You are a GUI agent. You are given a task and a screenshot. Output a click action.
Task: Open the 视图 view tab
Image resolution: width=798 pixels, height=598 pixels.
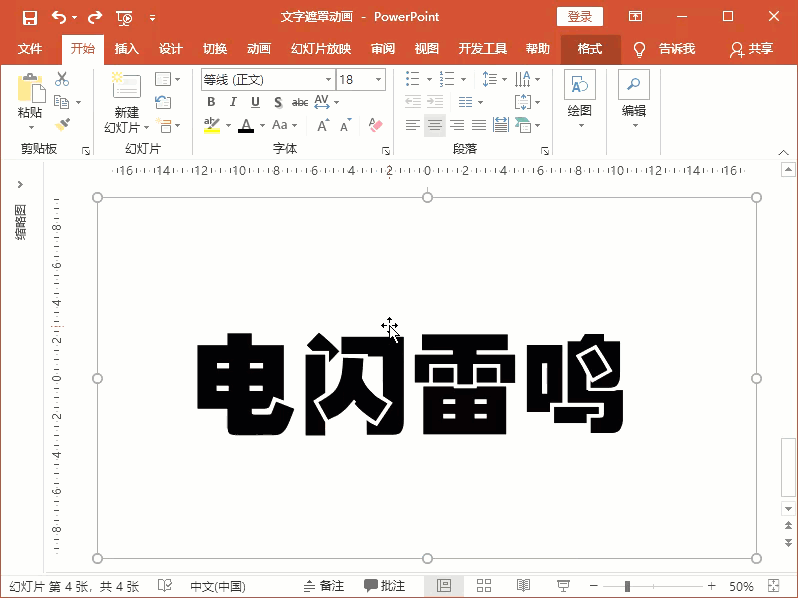[426, 49]
